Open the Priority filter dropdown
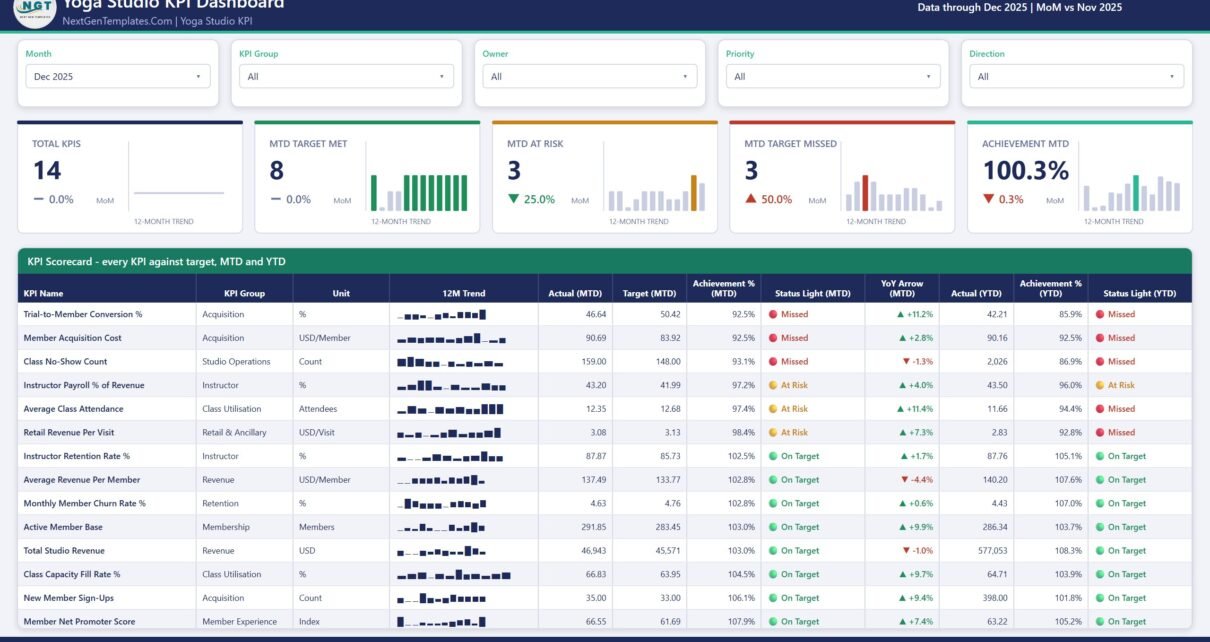This screenshot has height=642, width=1210. pos(833,76)
